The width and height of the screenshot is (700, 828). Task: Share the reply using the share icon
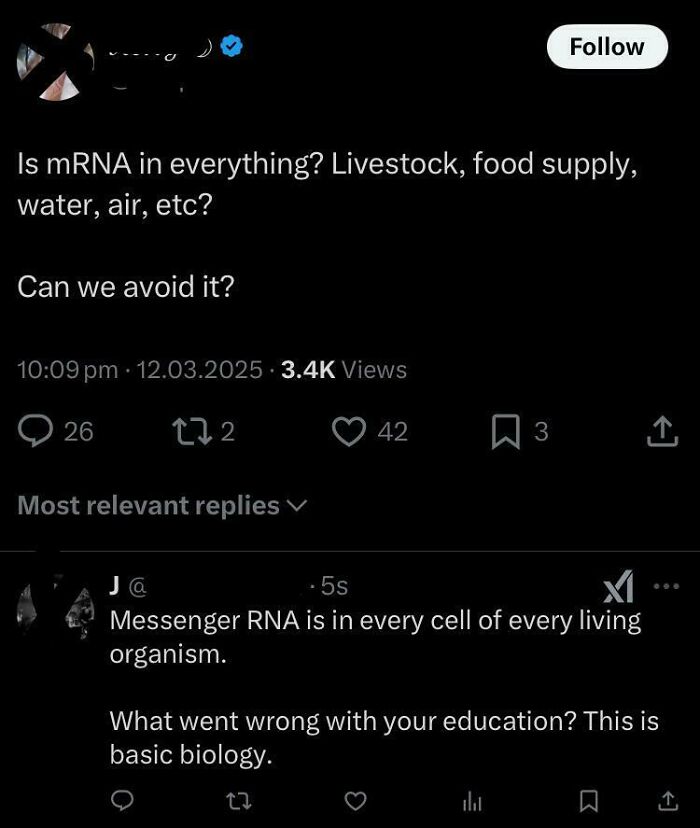point(668,800)
